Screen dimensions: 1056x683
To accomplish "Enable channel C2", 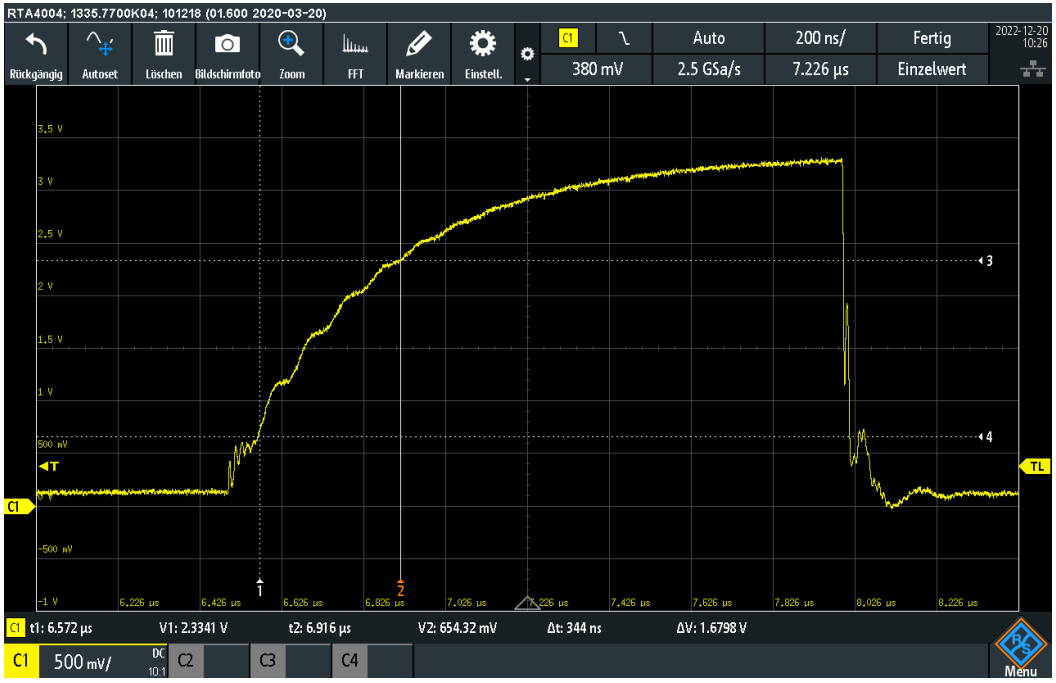I will pyautogui.click(x=185, y=661).
